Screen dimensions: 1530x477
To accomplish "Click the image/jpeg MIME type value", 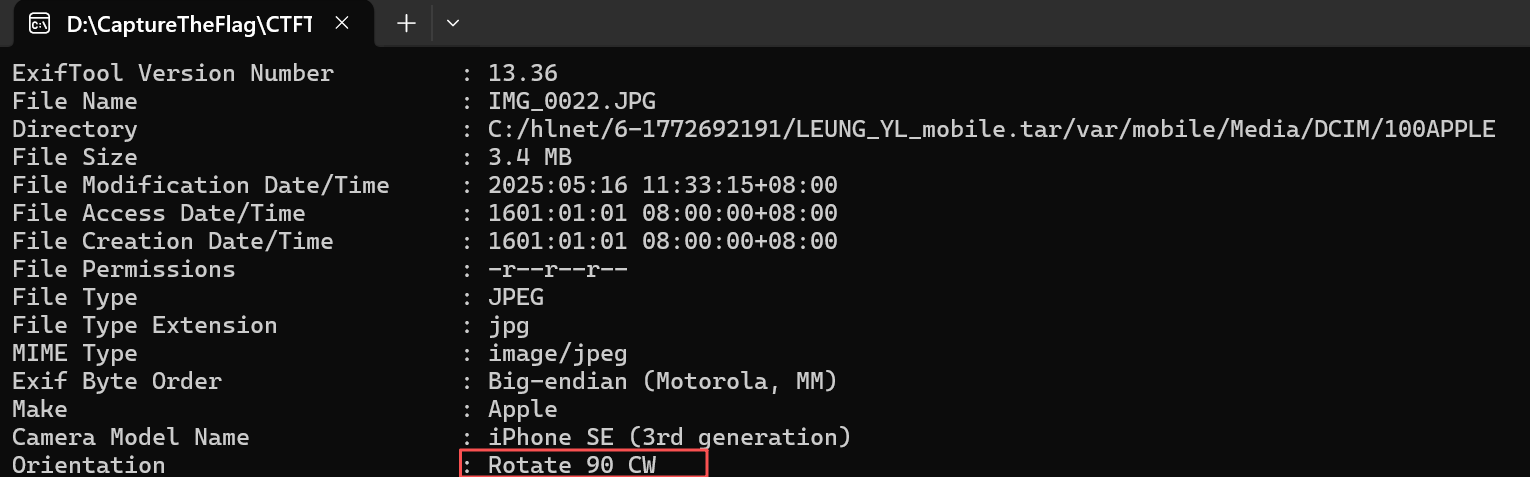I will click(x=558, y=353).
